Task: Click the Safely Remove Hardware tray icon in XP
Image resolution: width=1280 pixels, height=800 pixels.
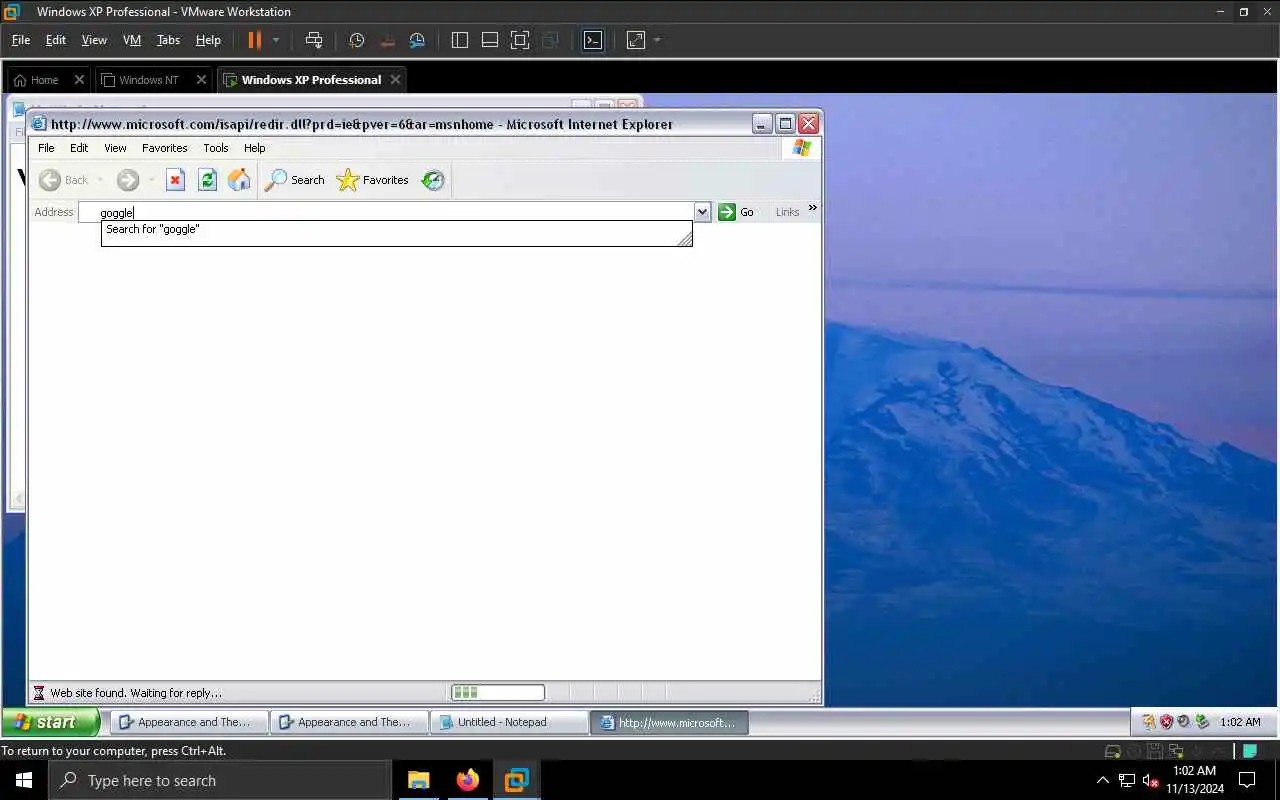Action: click(x=1202, y=722)
